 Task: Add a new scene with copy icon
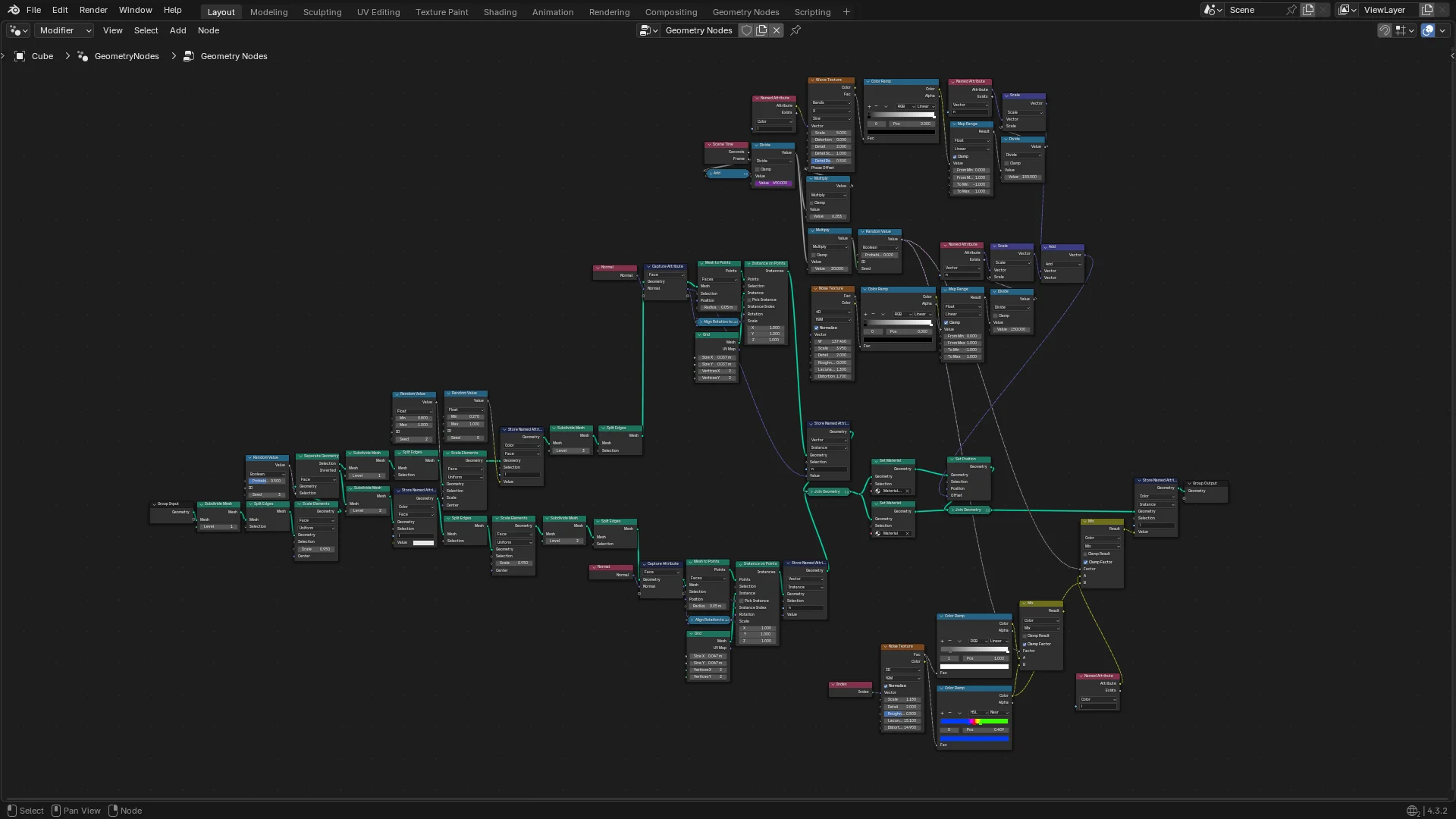pyautogui.click(x=1308, y=10)
